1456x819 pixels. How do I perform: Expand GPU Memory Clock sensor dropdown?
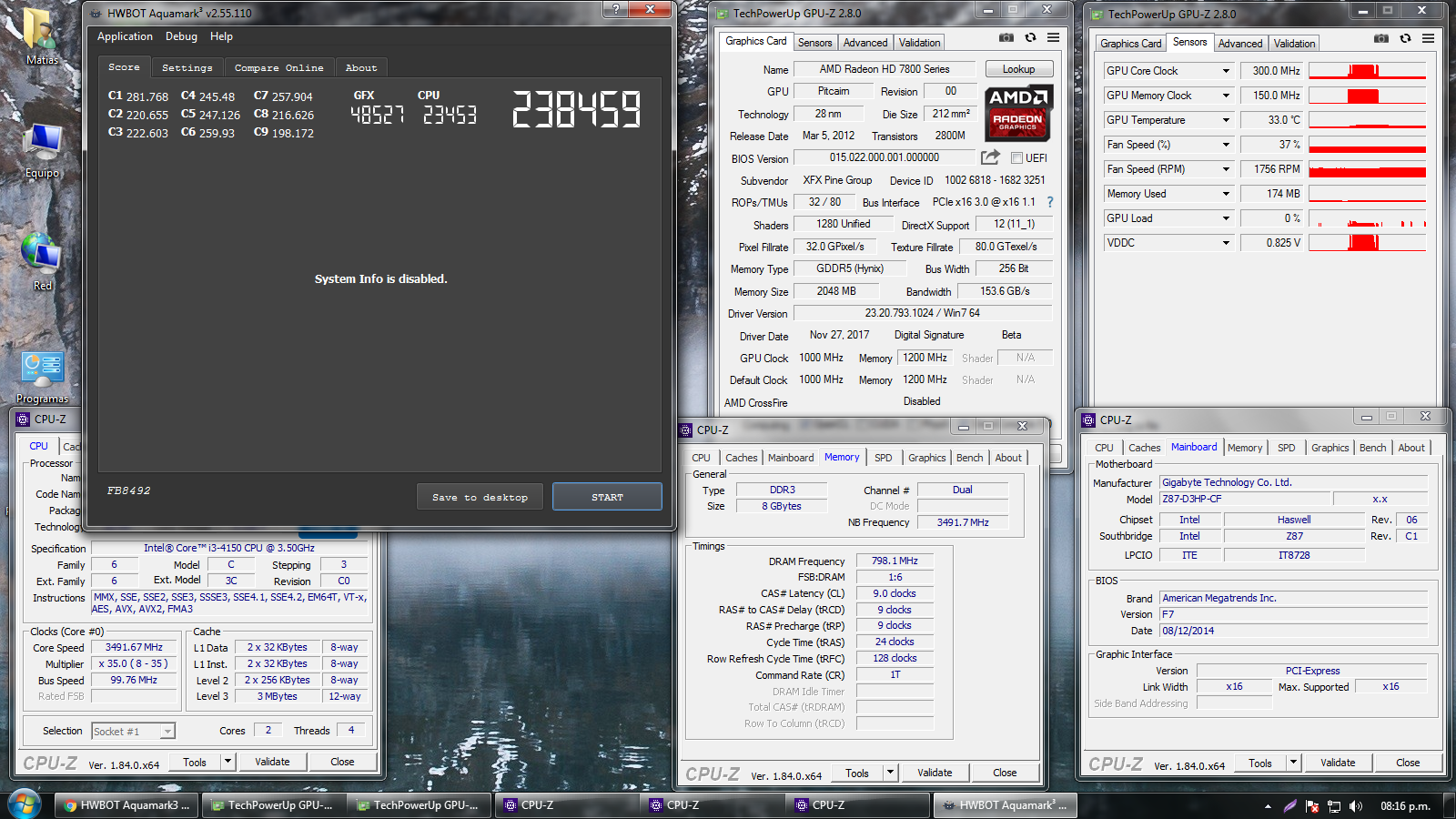(1225, 96)
